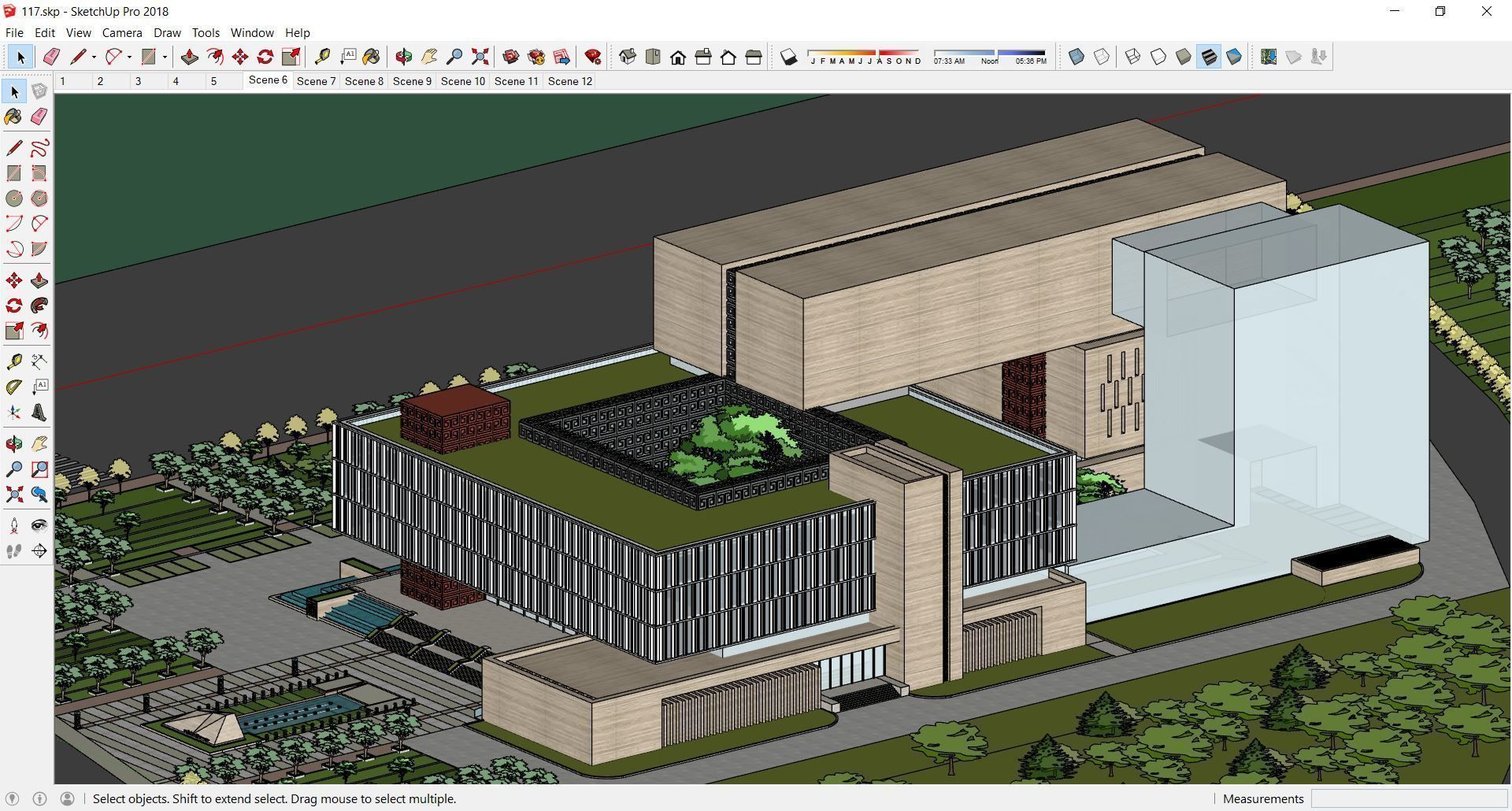Select the Push/Pull tool in top toolbar
Image resolution: width=1512 pixels, height=811 pixels.
click(189, 57)
